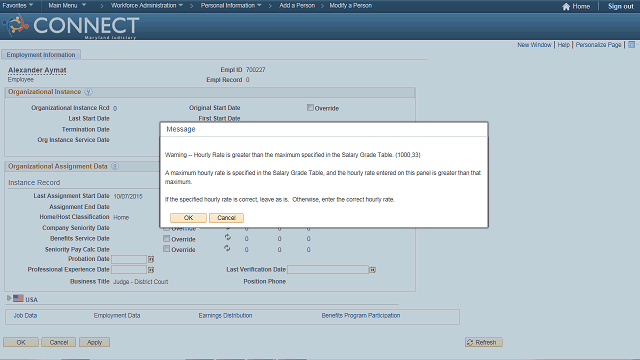Click the page grid icon beside Personalize Page
This screenshot has width=640, height=360.
631,44
